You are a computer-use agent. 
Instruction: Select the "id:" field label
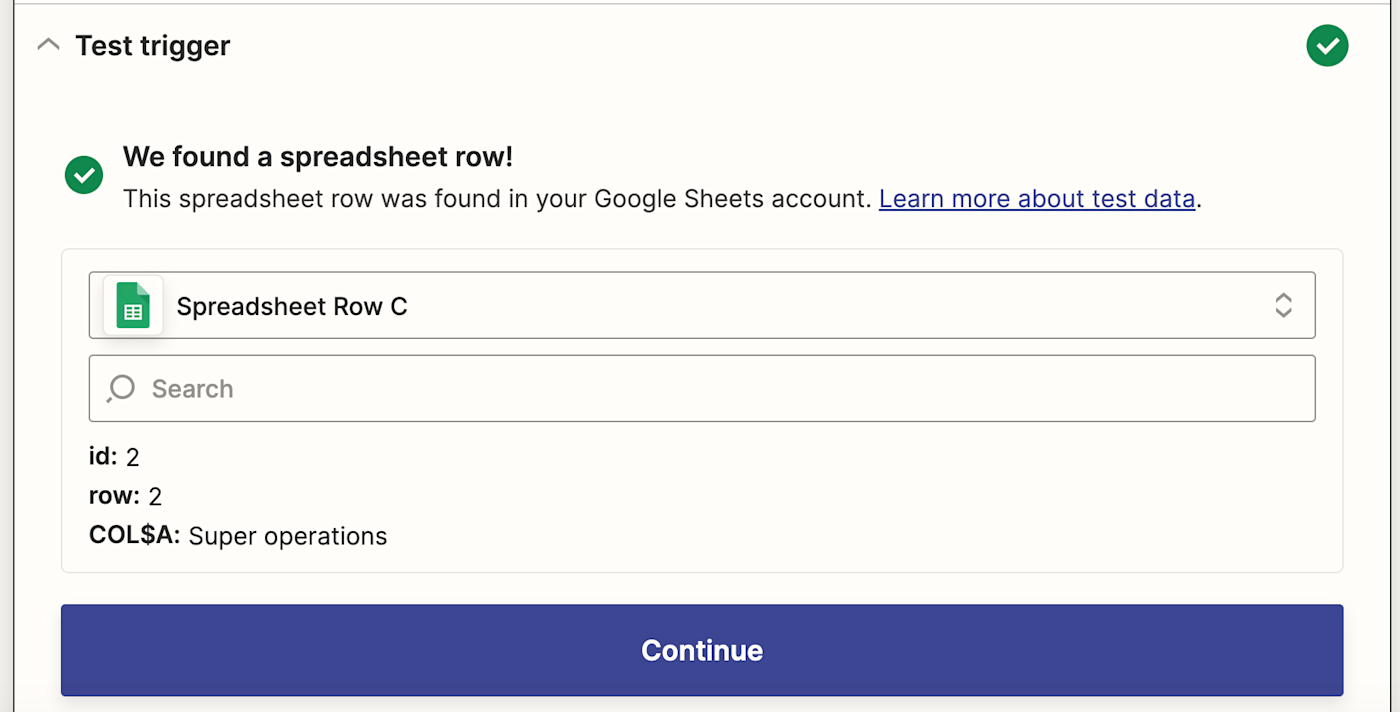click(103, 457)
